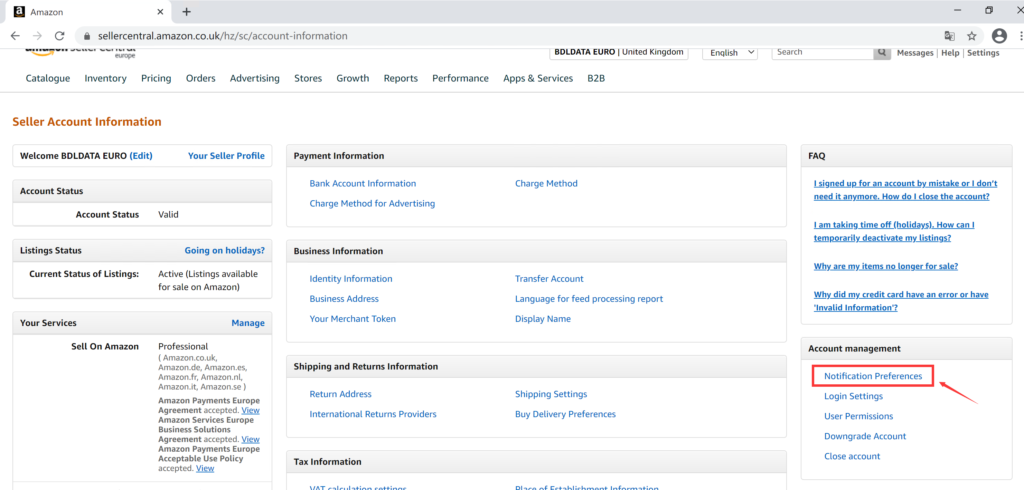This screenshot has width=1024, height=490.
Task: Open the Orders menu
Action: click(x=200, y=78)
